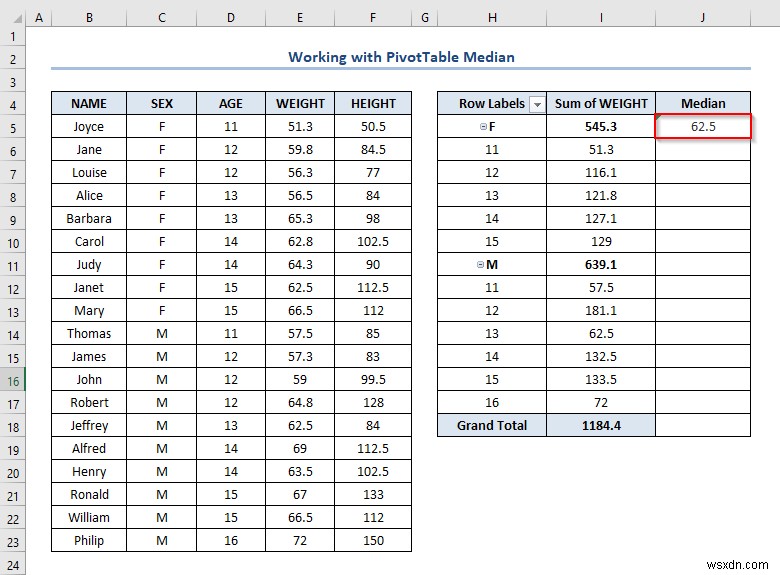Select the Median header cell
The width and height of the screenshot is (780, 575).
click(x=703, y=103)
